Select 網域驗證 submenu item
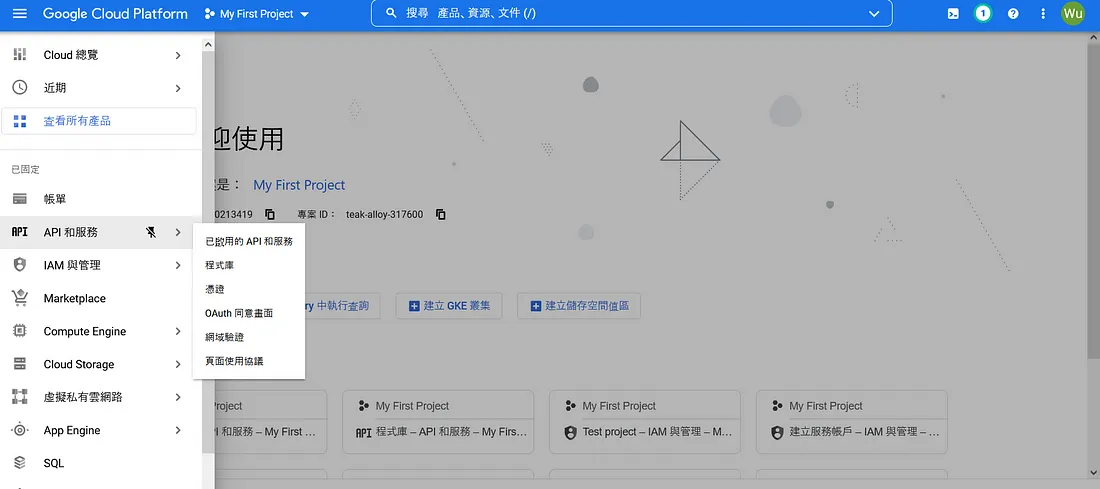Screen dimensions: 1100x489 pos(249,337)
